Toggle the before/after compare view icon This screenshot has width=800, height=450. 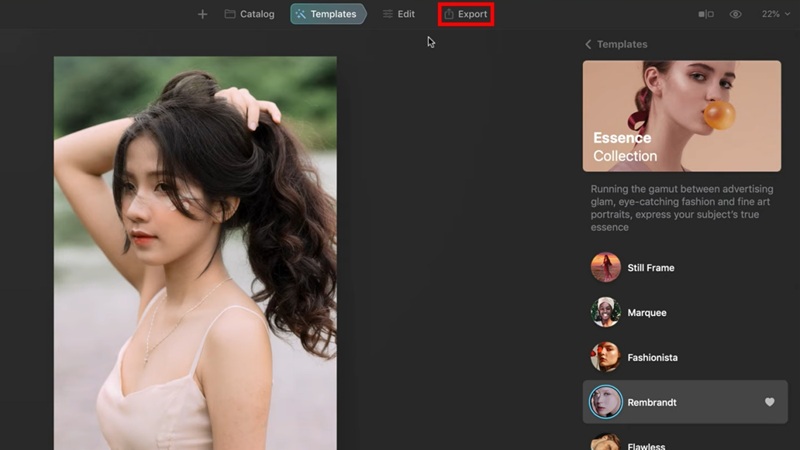tap(706, 14)
